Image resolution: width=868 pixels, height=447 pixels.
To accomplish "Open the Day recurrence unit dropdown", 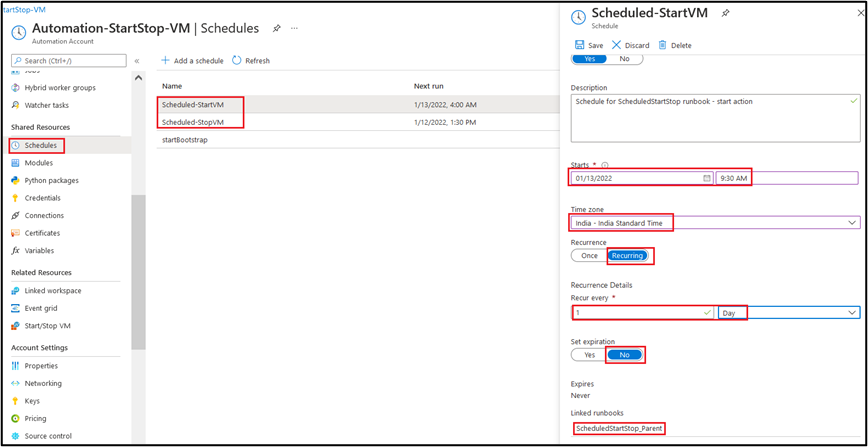I will [x=789, y=313].
